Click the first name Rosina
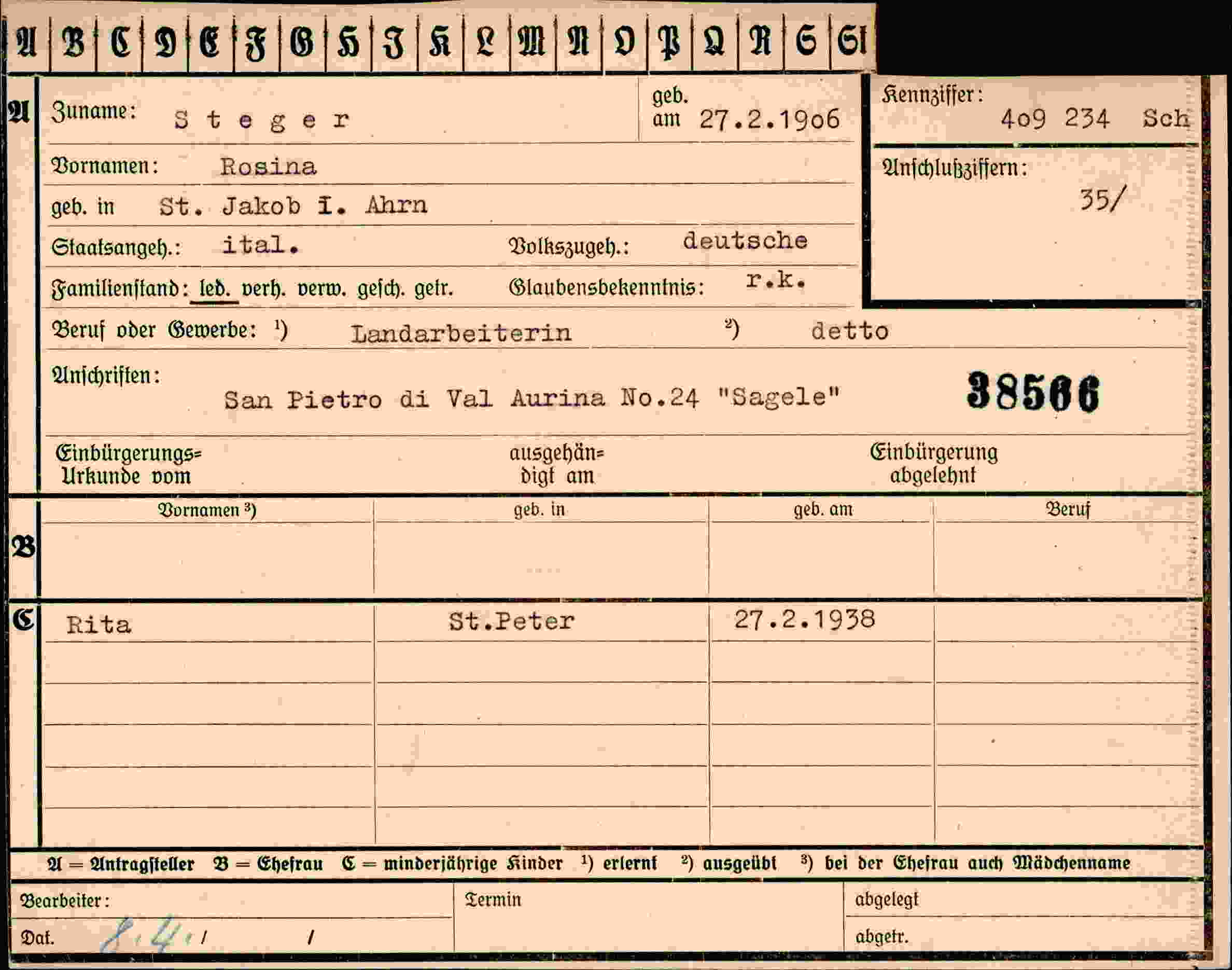This screenshot has width=1232, height=970. 268,167
